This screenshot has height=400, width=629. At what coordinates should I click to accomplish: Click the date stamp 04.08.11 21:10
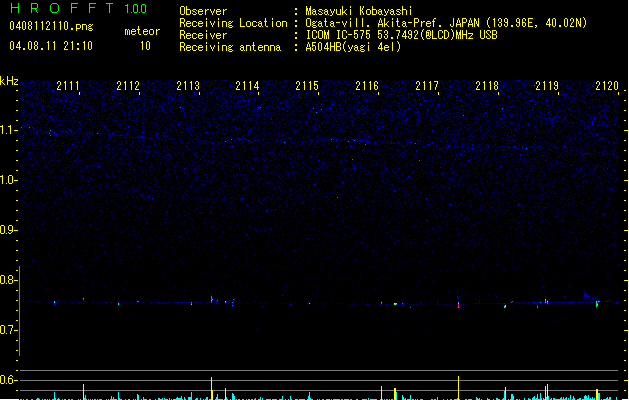[51, 46]
